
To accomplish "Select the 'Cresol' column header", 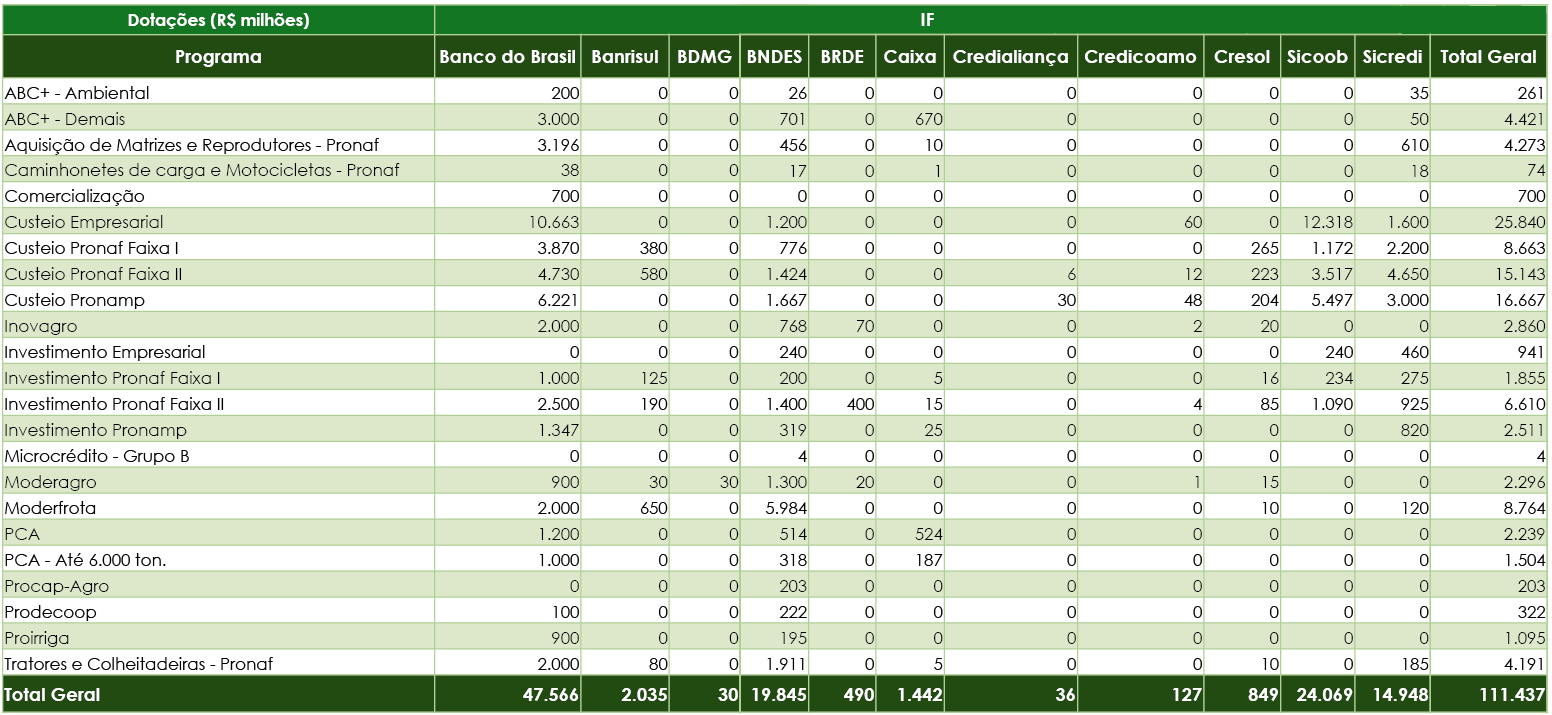I will [x=1242, y=57].
